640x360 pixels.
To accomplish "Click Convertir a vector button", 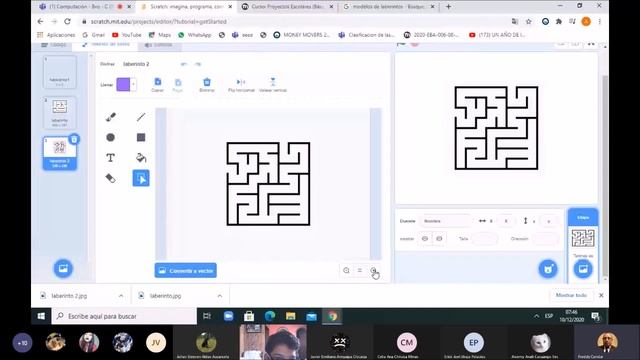I will [186, 270].
